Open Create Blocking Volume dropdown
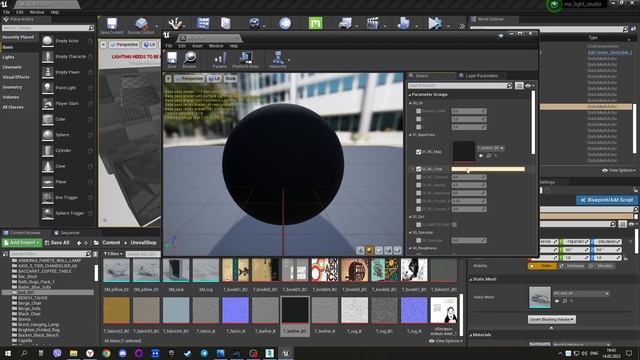Viewport: 640px width, 360px height. (551, 320)
